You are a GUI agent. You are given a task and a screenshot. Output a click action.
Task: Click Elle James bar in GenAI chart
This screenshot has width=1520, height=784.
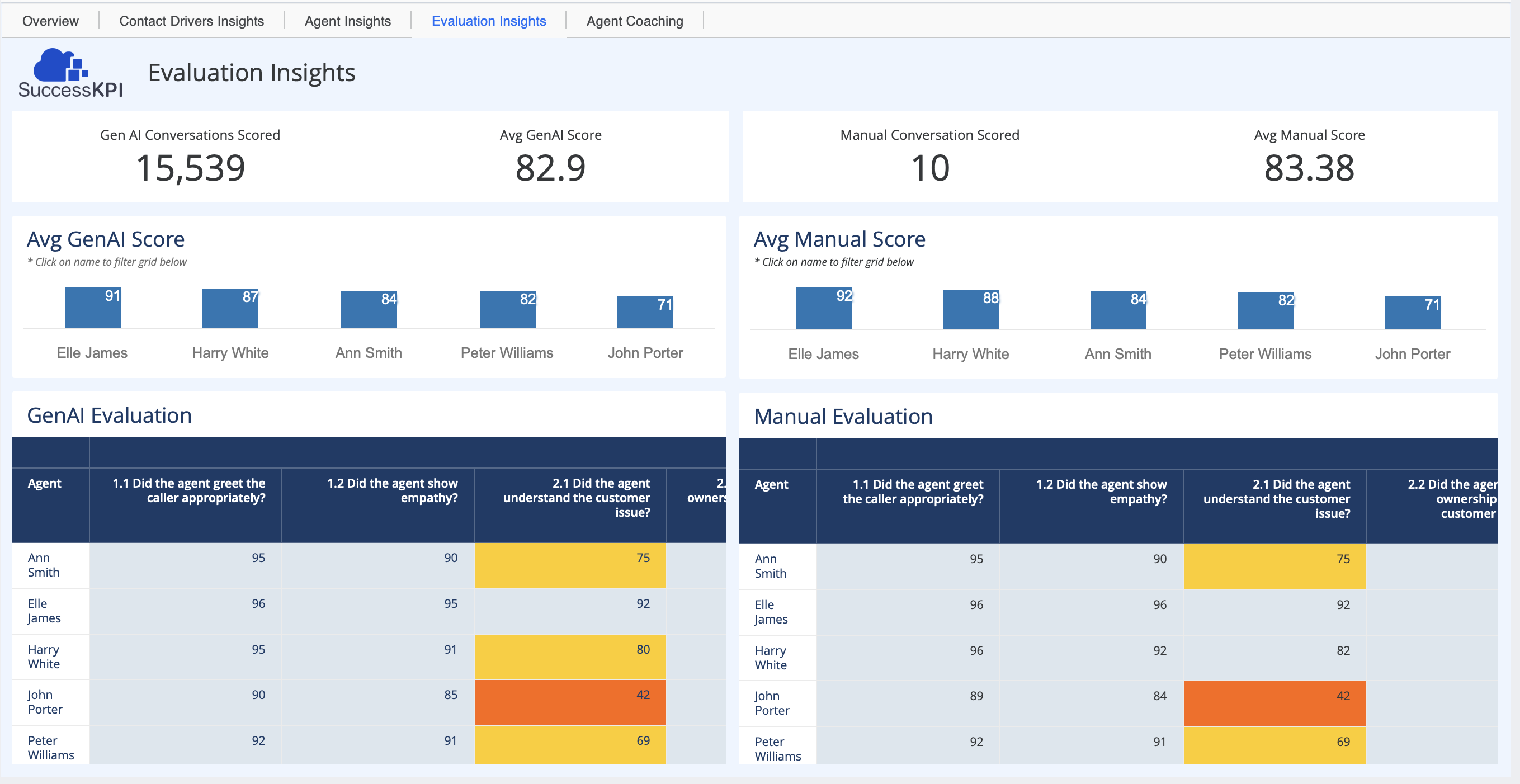(x=93, y=308)
